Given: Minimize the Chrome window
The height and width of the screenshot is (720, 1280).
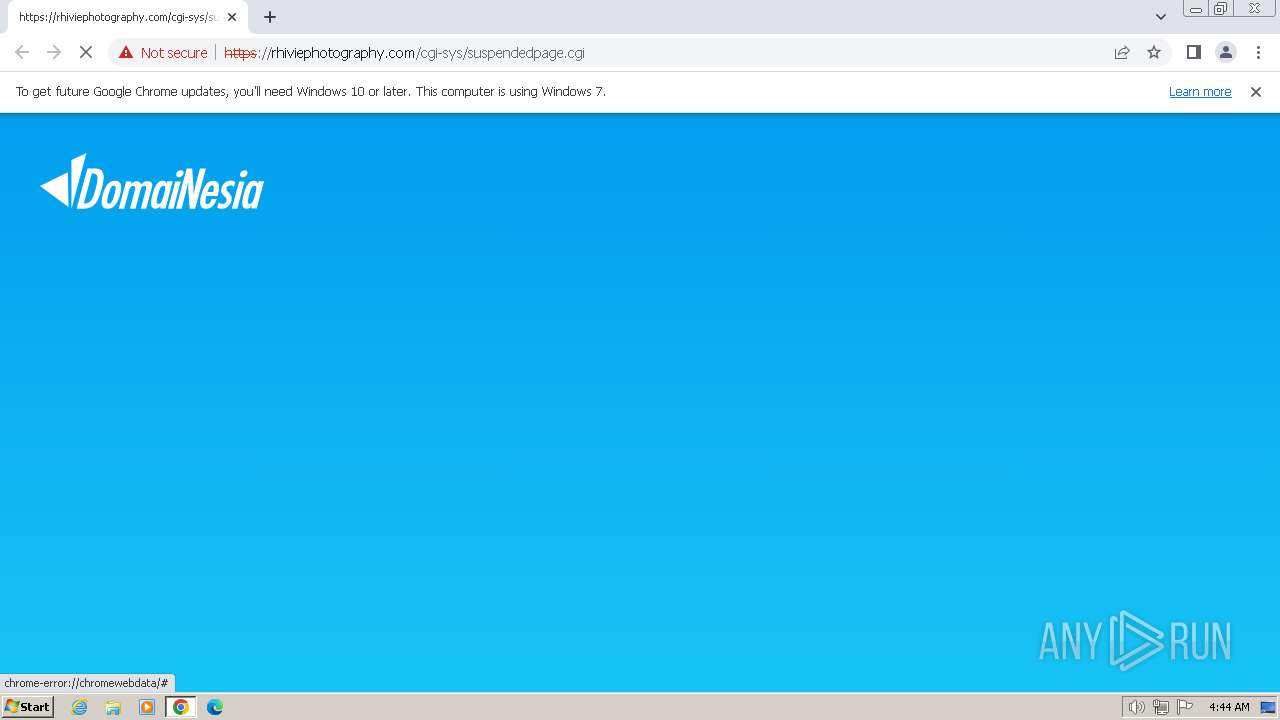Looking at the screenshot, I should click(1196, 9).
